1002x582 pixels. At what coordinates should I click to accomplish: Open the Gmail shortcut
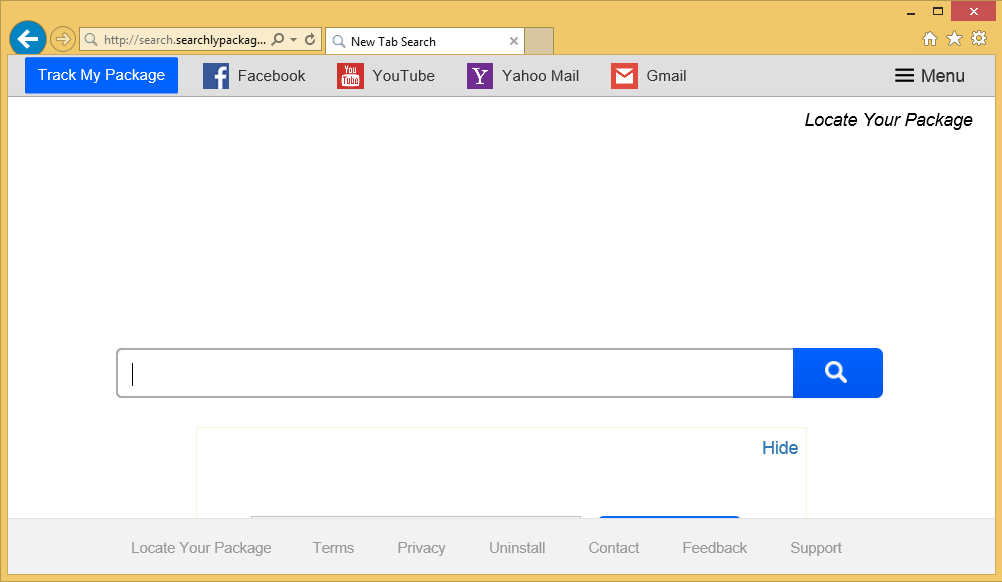point(649,76)
